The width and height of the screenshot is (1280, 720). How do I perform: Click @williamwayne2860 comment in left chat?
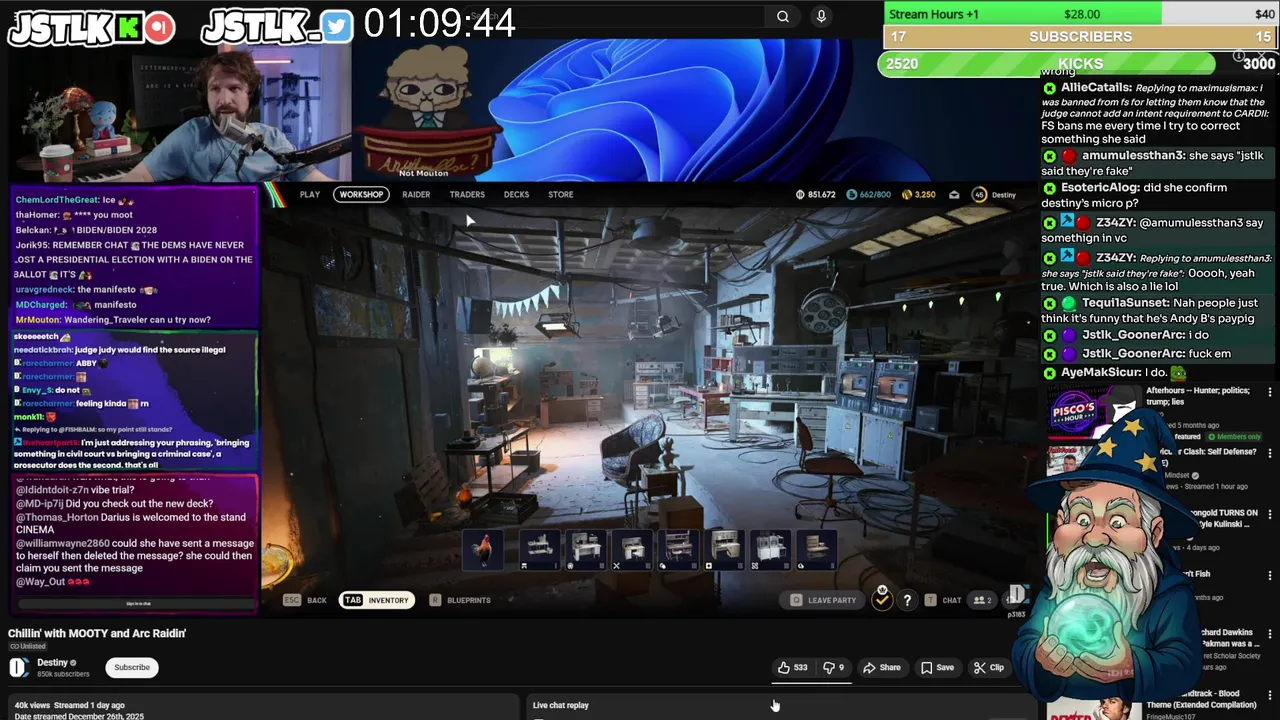tap(134, 555)
